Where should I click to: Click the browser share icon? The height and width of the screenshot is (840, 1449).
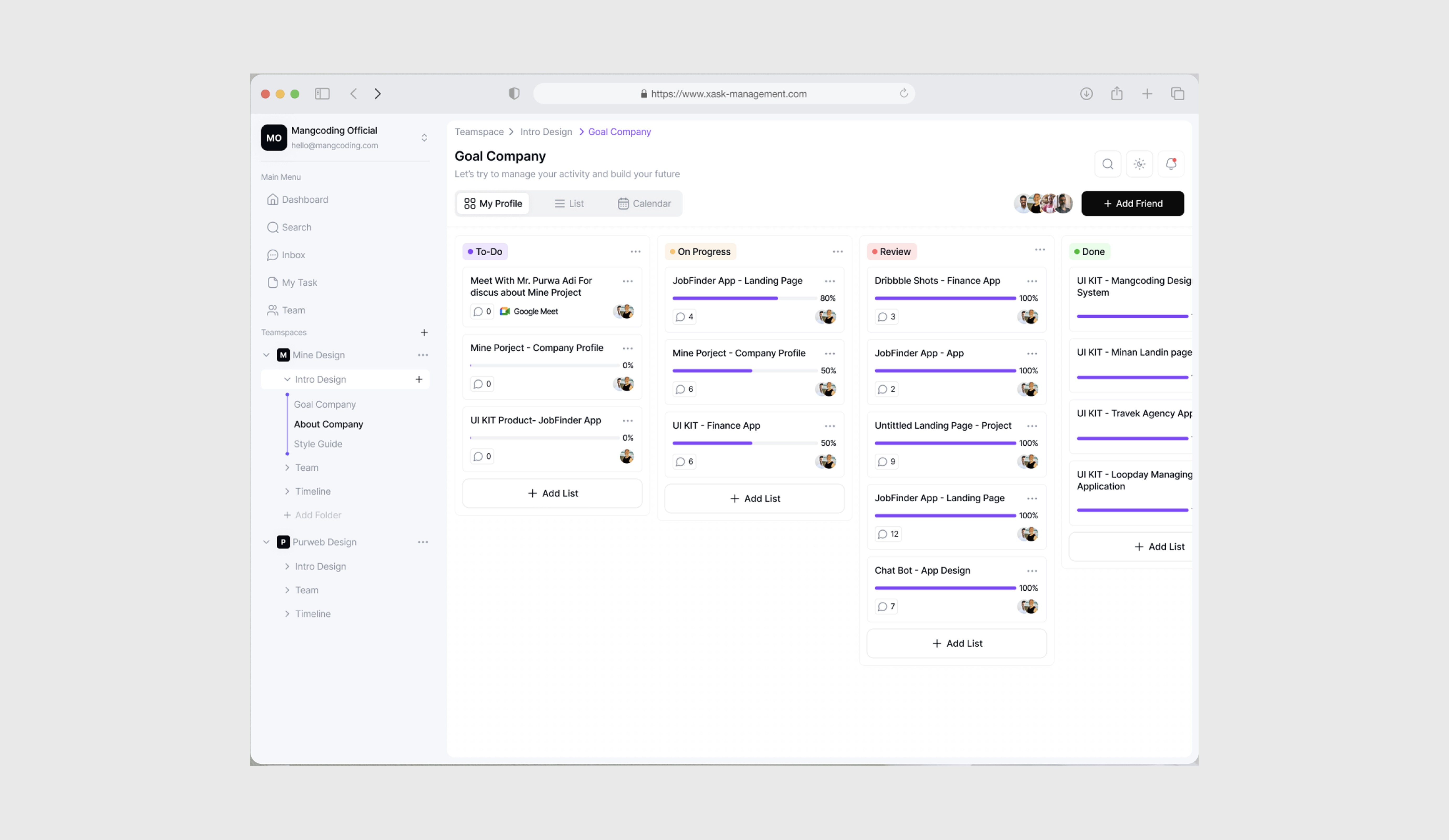[1117, 93]
